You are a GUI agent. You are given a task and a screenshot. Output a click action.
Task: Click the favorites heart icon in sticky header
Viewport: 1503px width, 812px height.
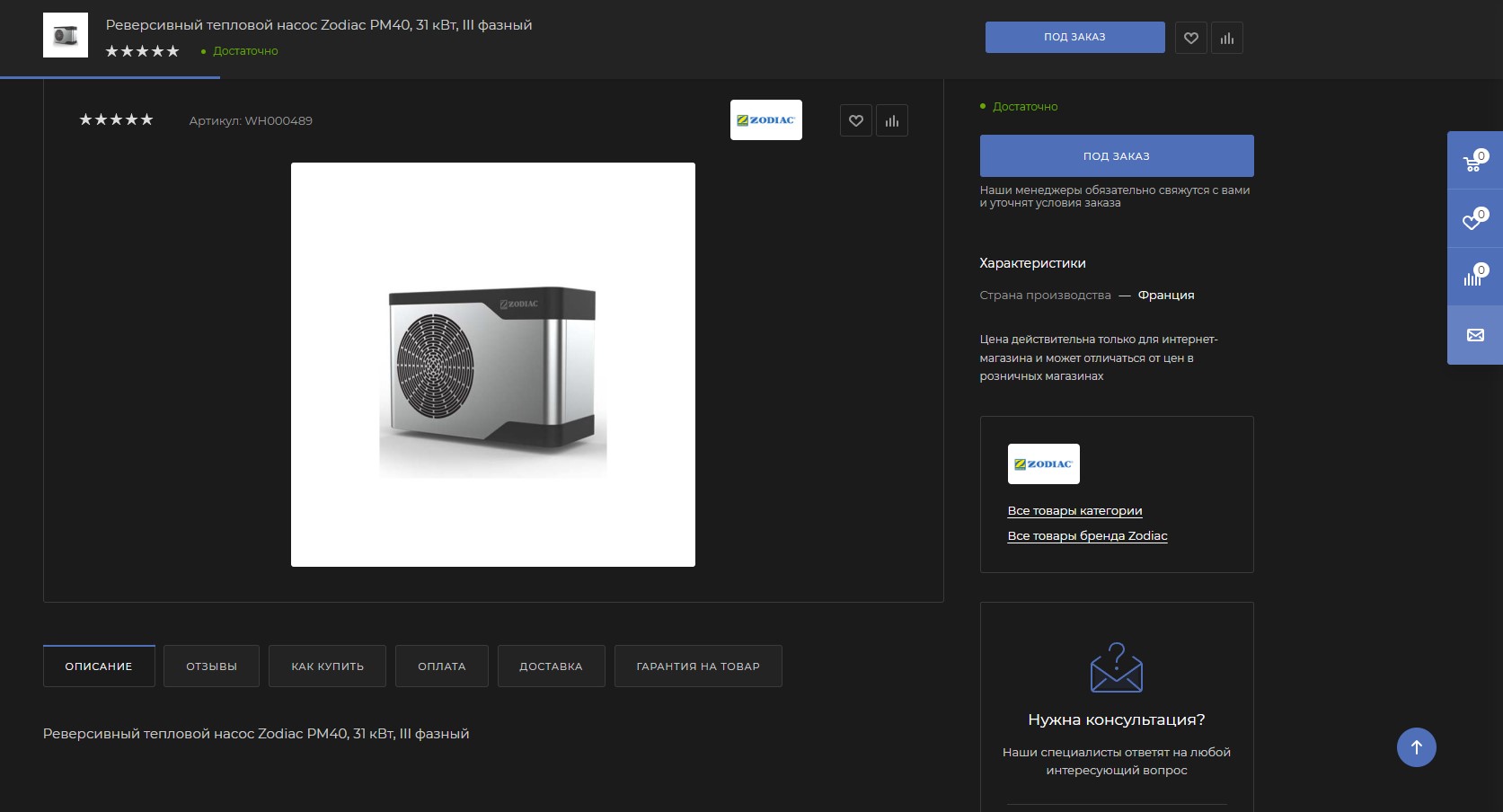[1190, 38]
